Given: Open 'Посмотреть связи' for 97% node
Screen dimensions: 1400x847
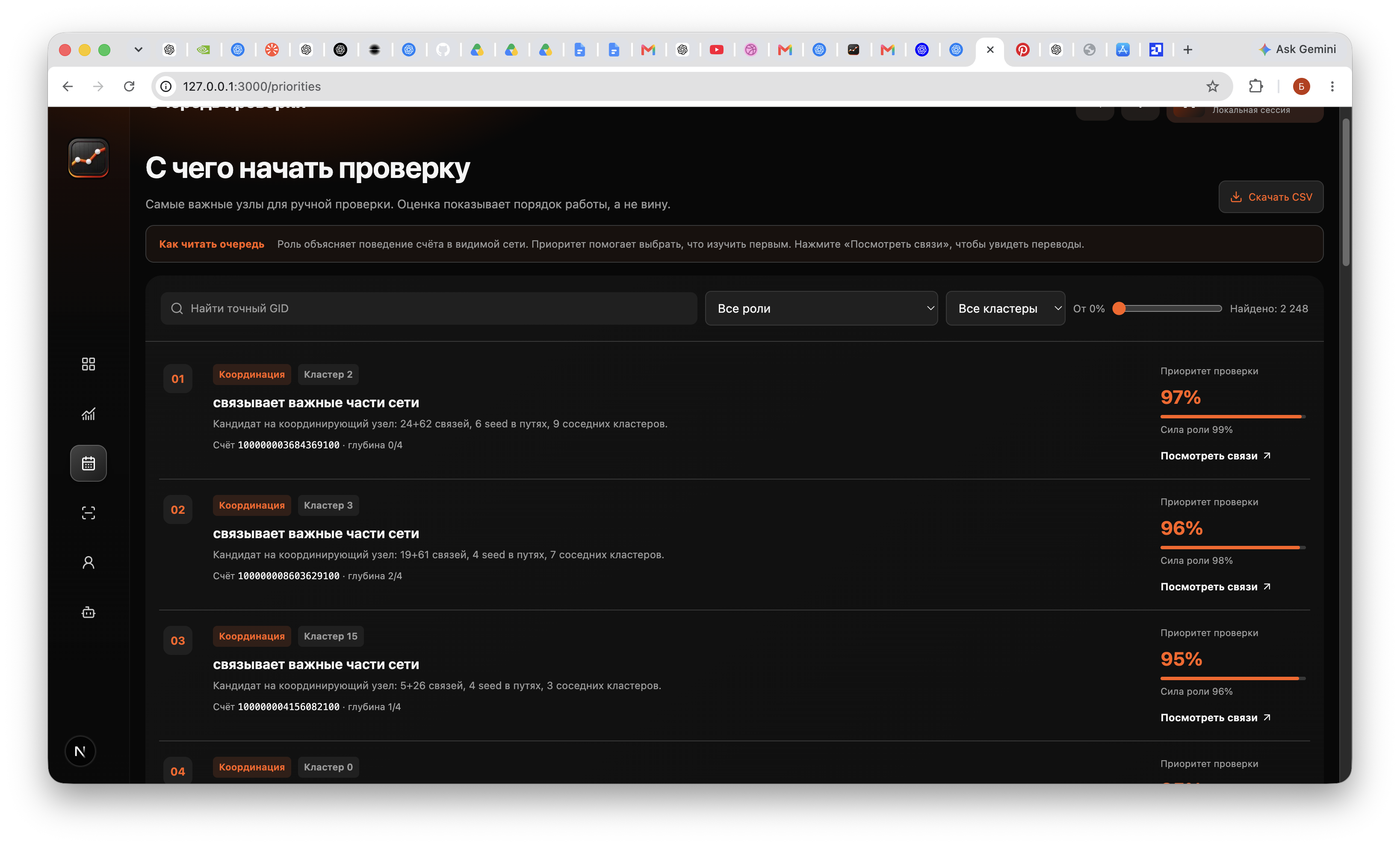Looking at the screenshot, I should (1215, 456).
